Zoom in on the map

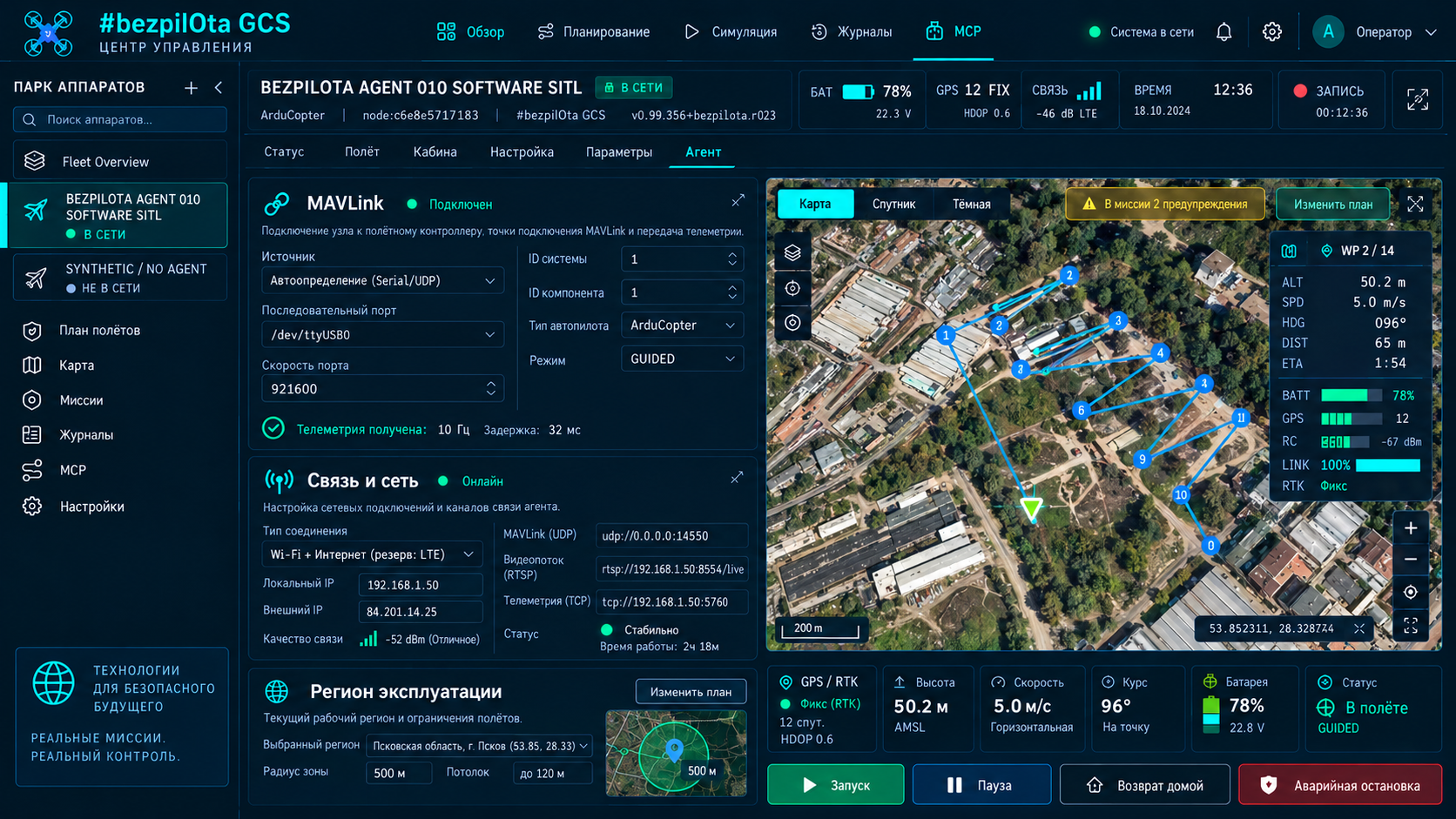(1411, 528)
